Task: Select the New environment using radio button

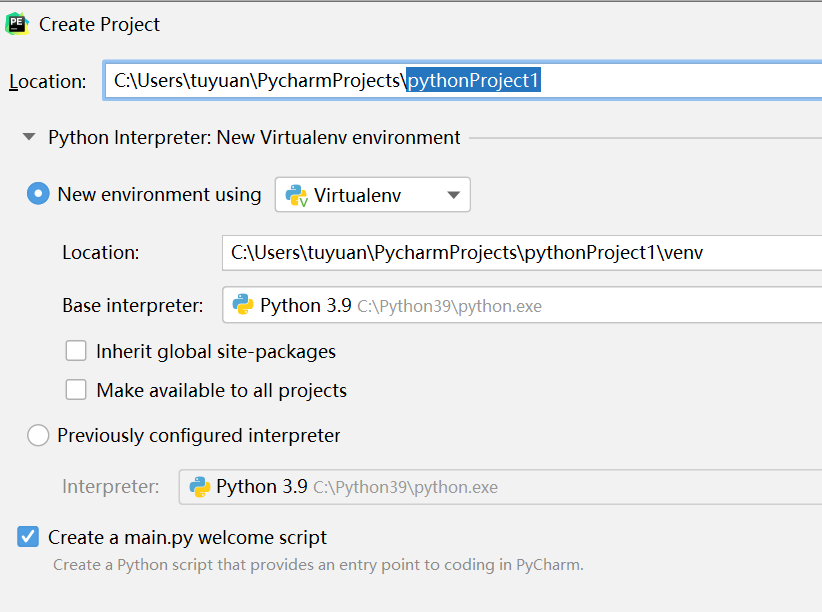Action: coord(38,195)
